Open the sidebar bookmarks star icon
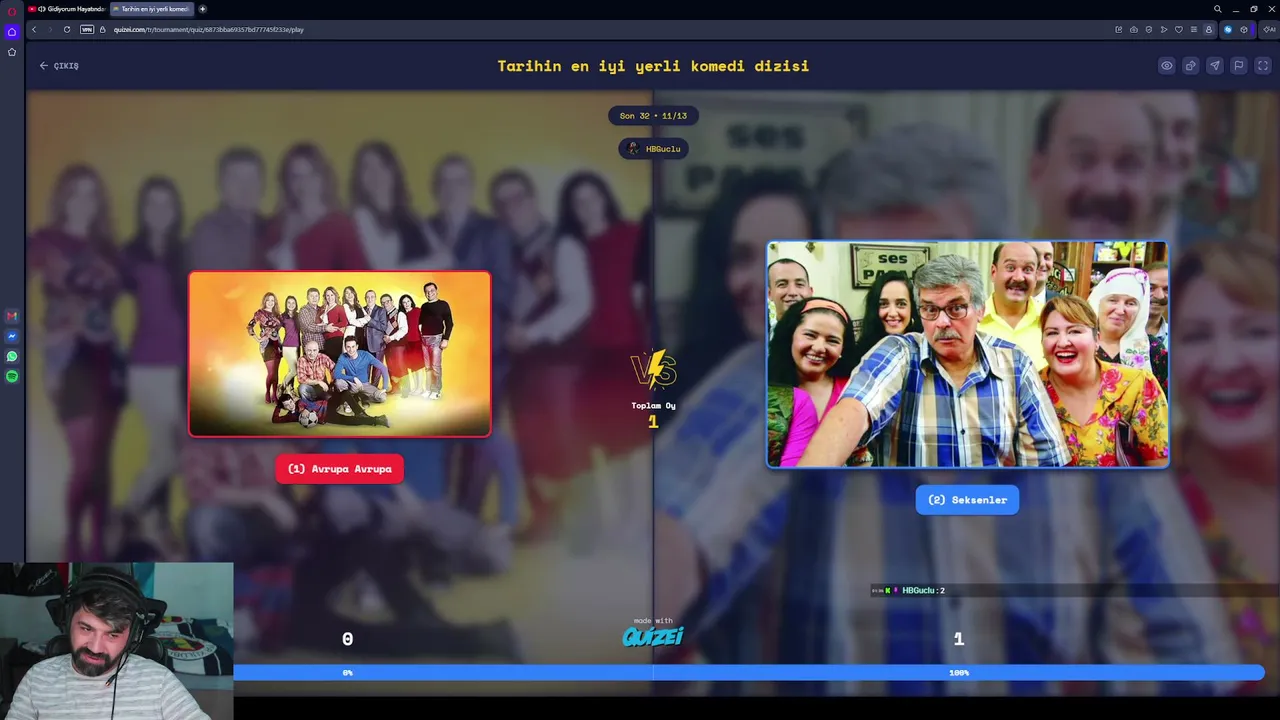Image resolution: width=1280 pixels, height=720 pixels. (12, 52)
